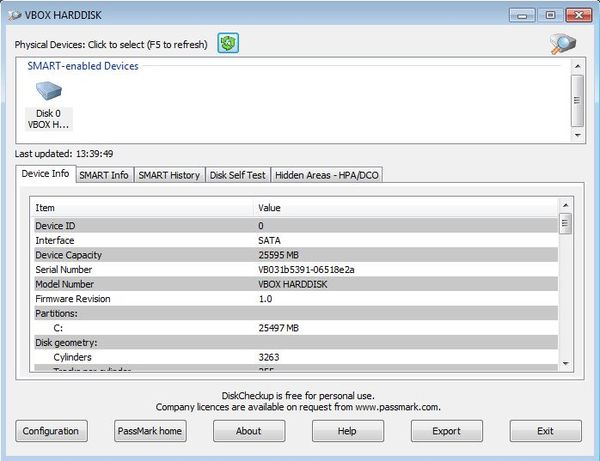Show the Hidden Areas - HPA/DCO tab

point(326,175)
